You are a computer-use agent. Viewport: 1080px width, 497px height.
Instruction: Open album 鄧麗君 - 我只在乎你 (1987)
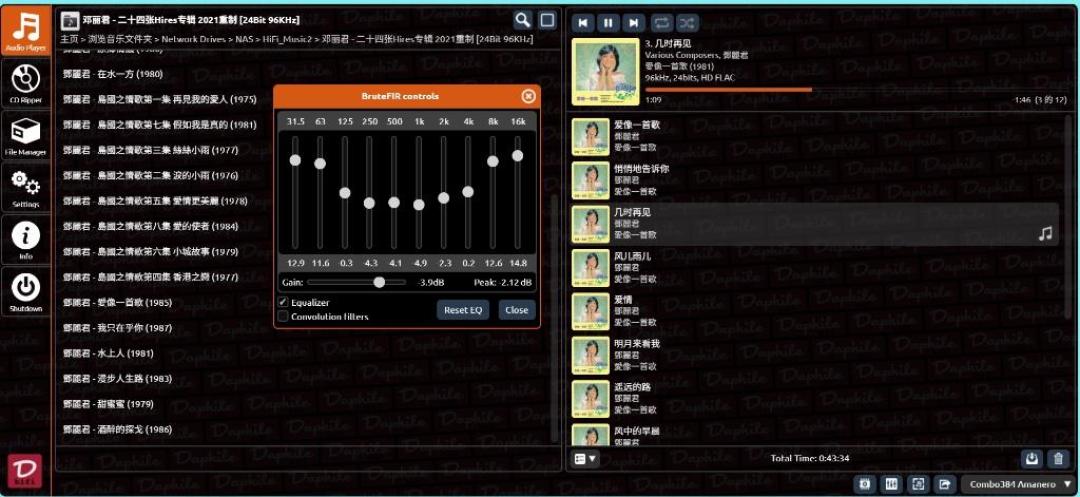pos(117,328)
